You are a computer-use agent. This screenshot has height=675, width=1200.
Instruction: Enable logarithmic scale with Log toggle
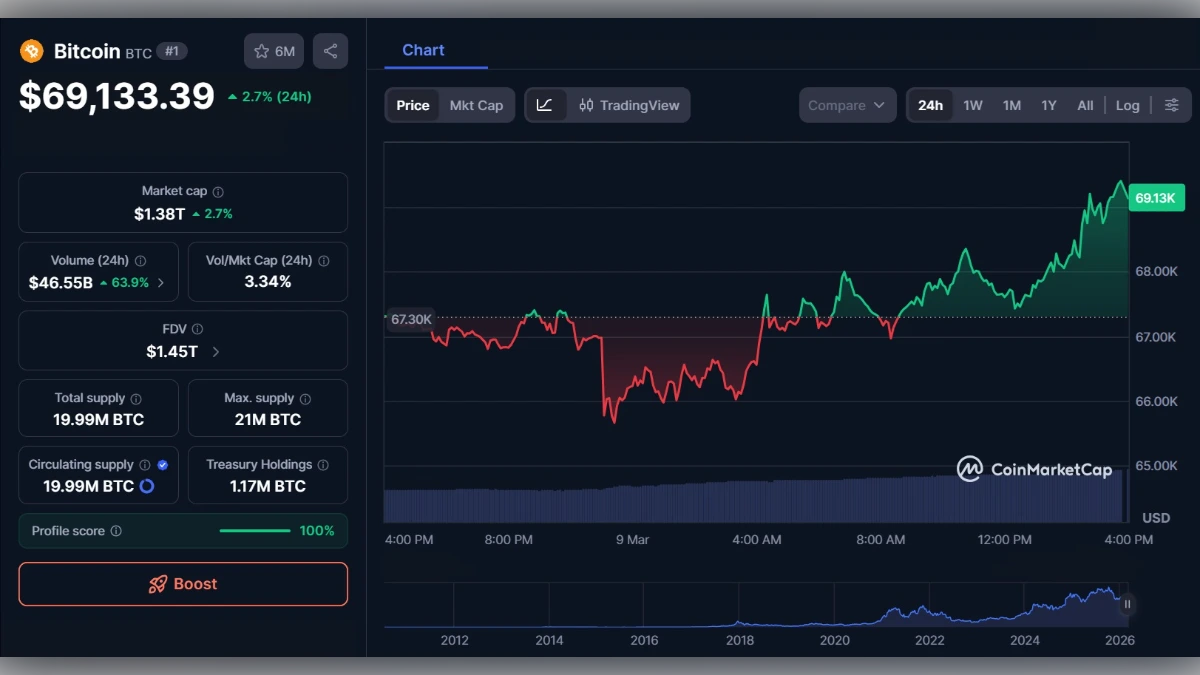coord(1127,104)
